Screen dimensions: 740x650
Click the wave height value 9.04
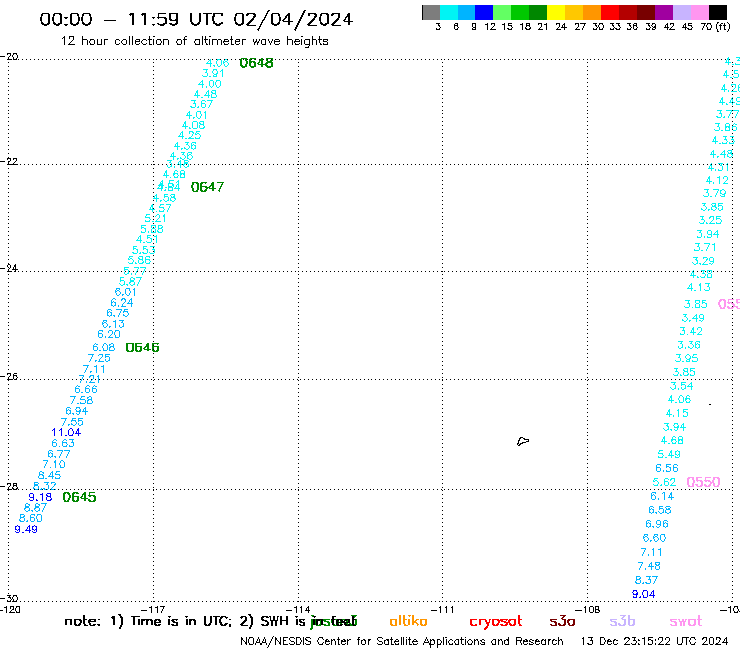pos(644,594)
